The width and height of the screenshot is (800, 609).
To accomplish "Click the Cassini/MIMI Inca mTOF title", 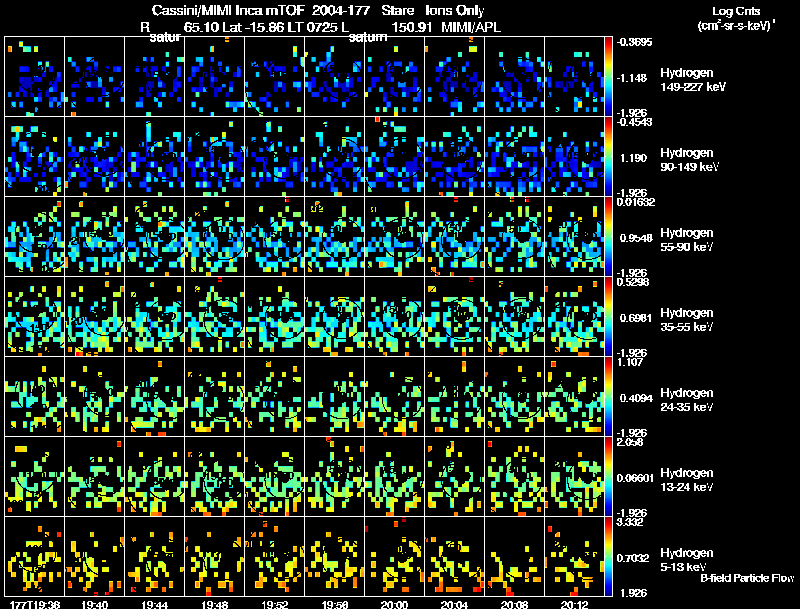I will (228, 10).
